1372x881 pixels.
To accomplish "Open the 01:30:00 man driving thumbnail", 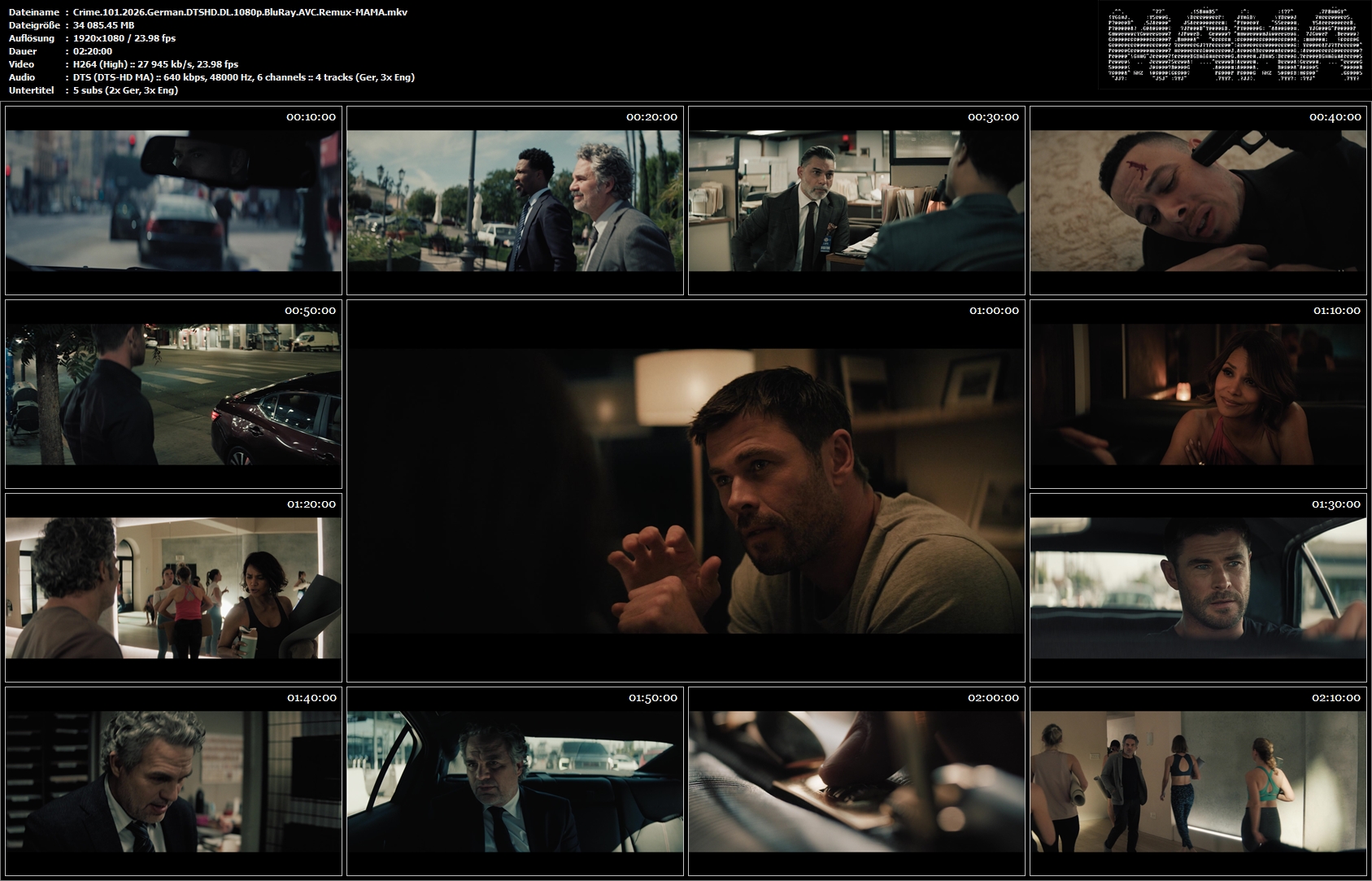I will pyautogui.click(x=1198, y=587).
